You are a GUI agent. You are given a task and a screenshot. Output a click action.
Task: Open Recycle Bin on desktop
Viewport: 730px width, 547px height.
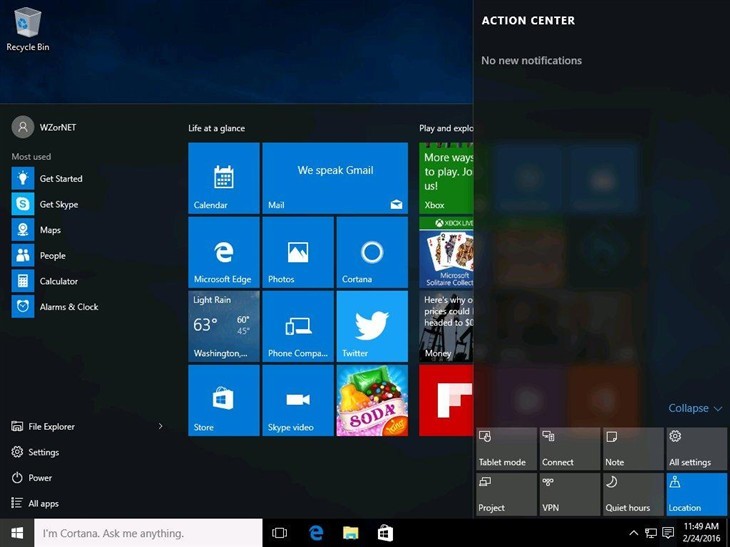(27, 29)
